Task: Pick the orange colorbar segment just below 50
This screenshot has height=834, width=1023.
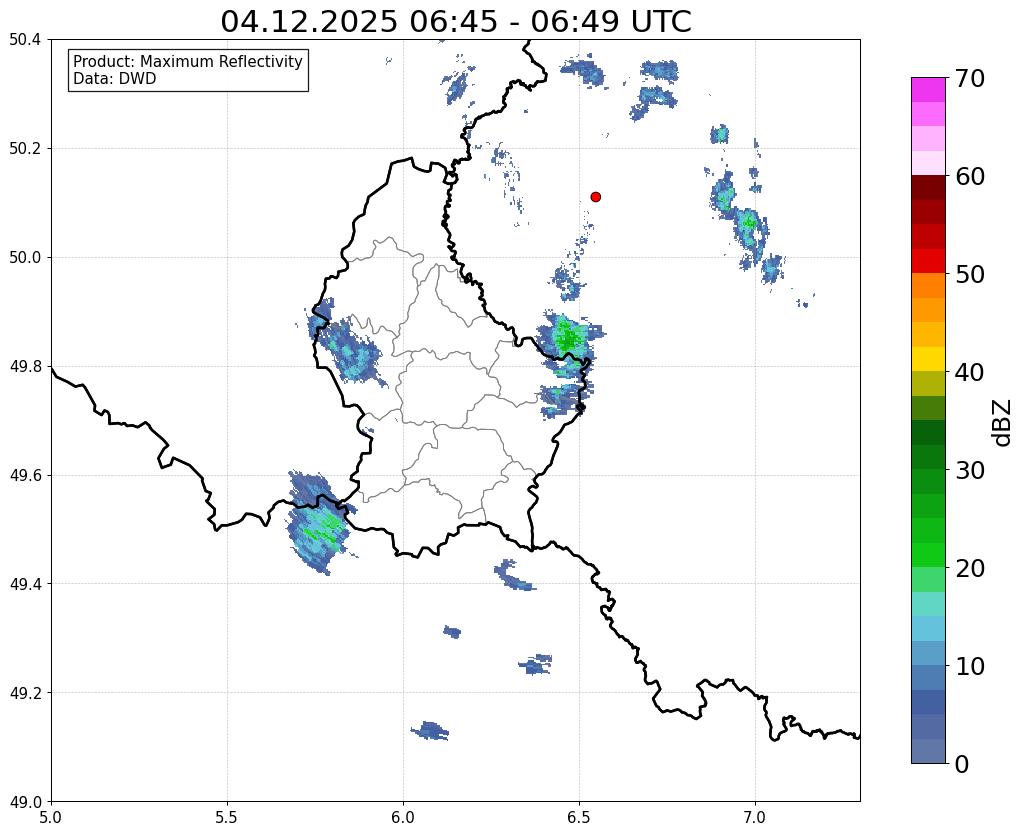Action: (x=928, y=286)
